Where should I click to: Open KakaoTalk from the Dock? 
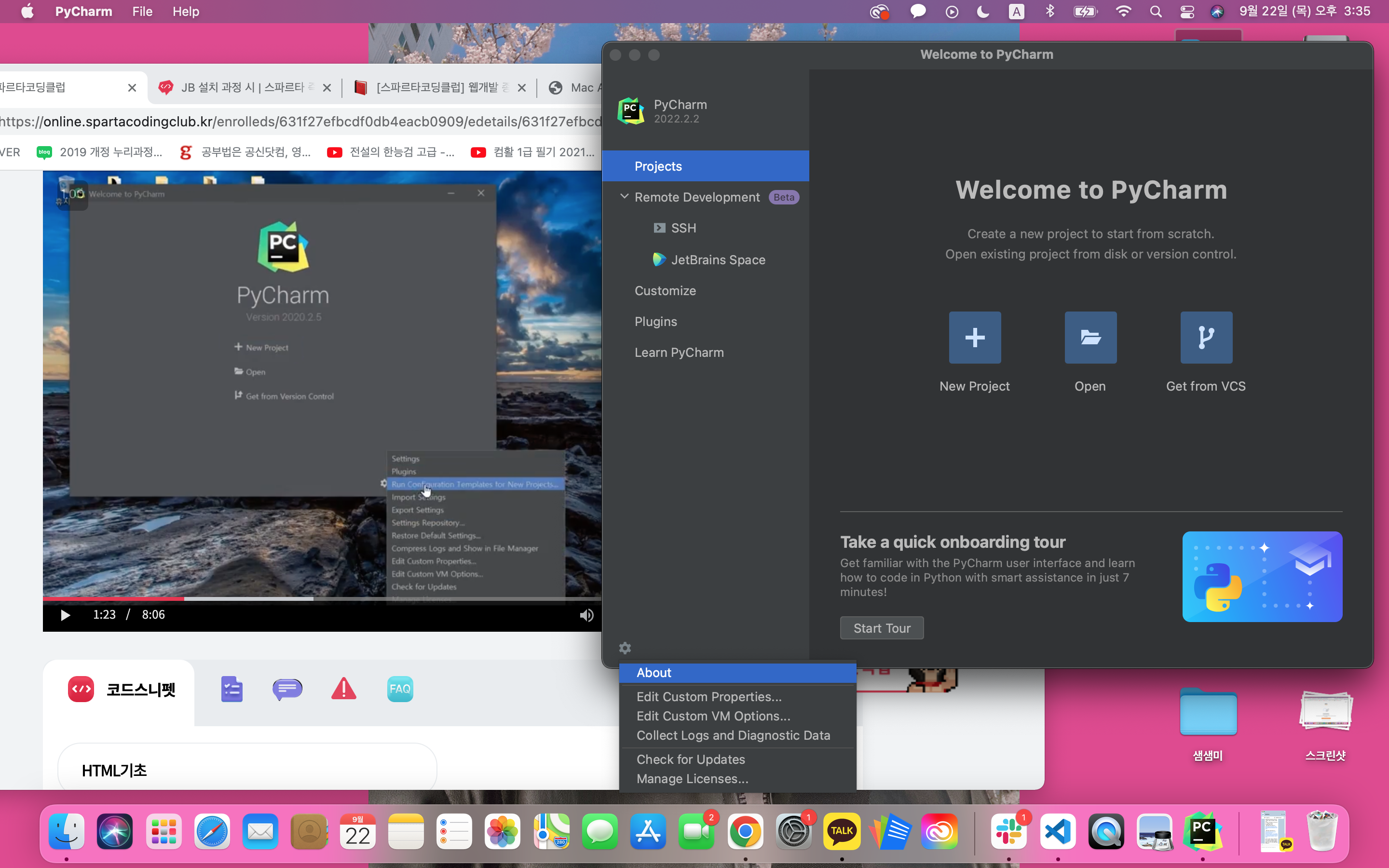[842, 831]
